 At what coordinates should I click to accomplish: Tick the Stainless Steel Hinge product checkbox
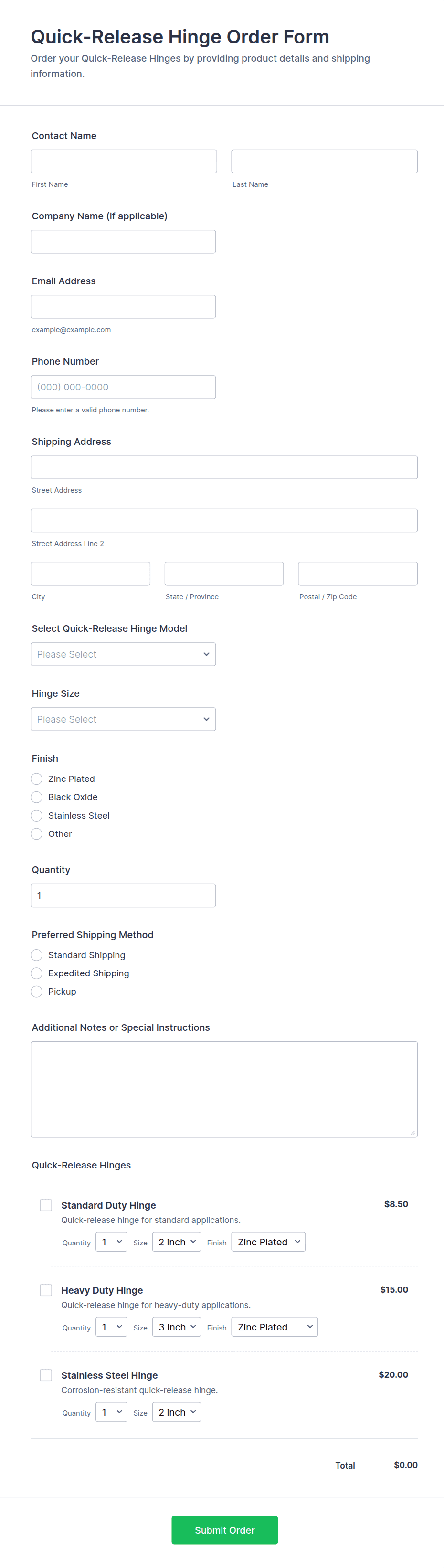[46, 1375]
